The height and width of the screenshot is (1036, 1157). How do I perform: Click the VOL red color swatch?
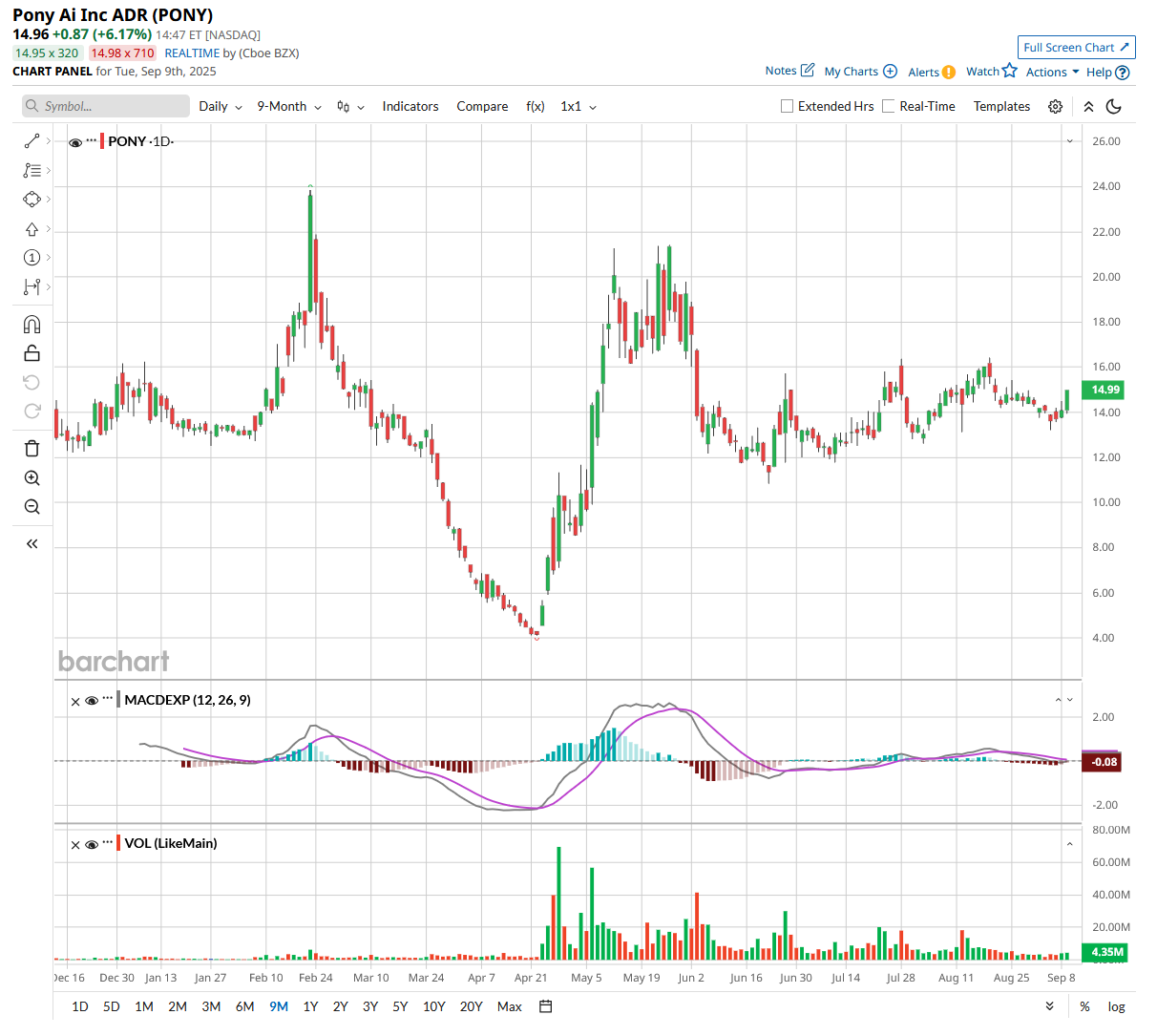pyautogui.click(x=118, y=843)
